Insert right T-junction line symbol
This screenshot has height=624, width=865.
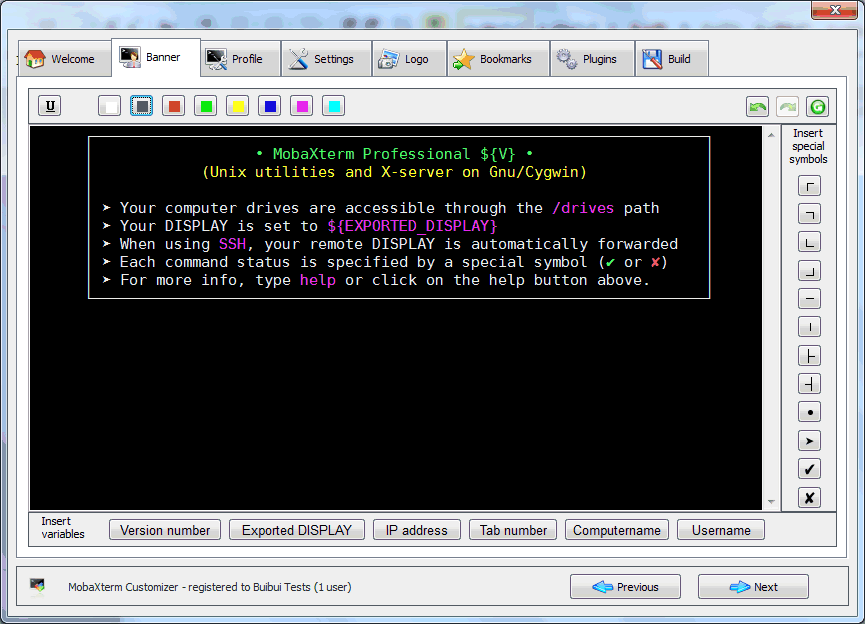tap(809, 384)
